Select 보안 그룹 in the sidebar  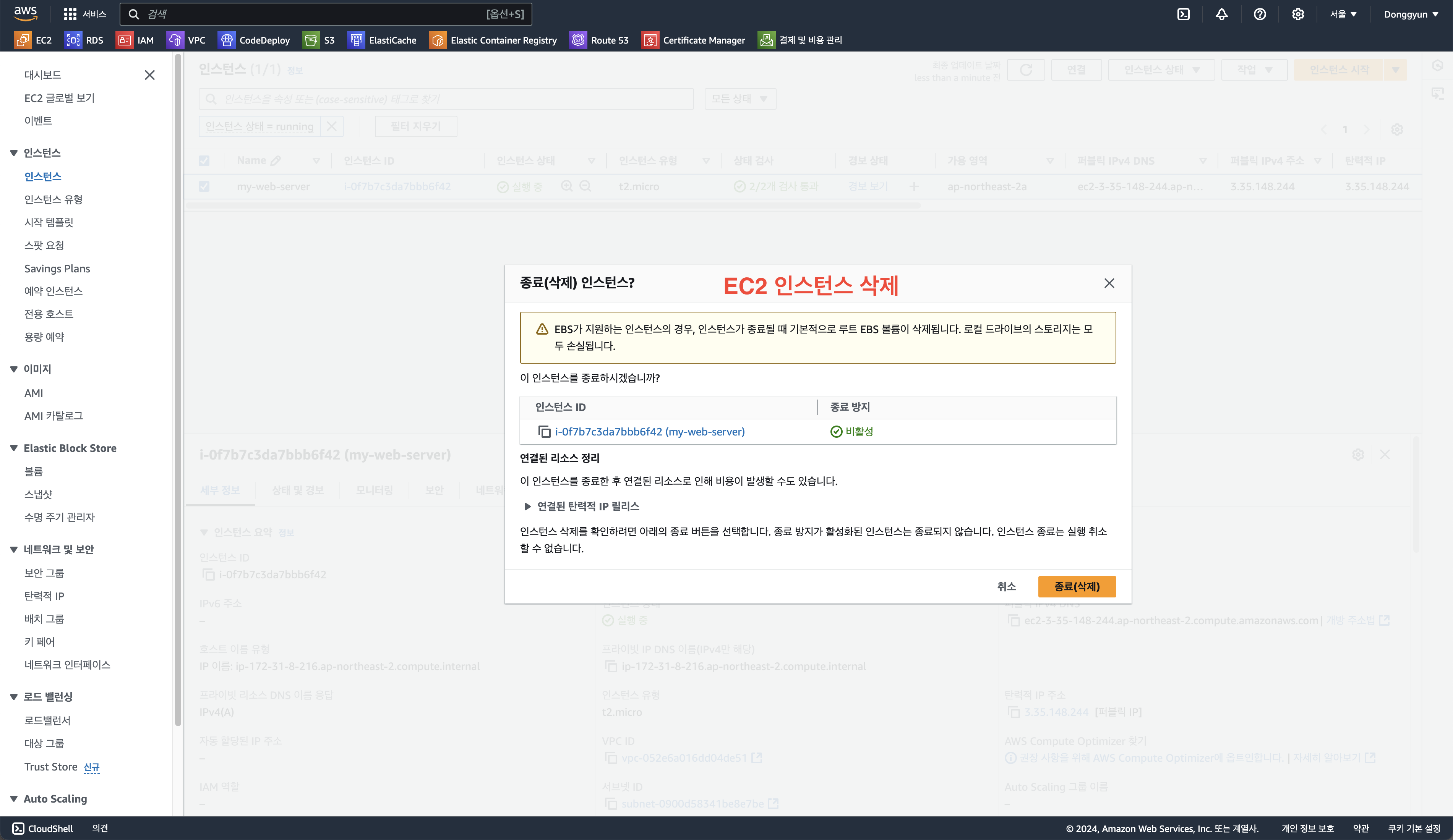click(44, 573)
